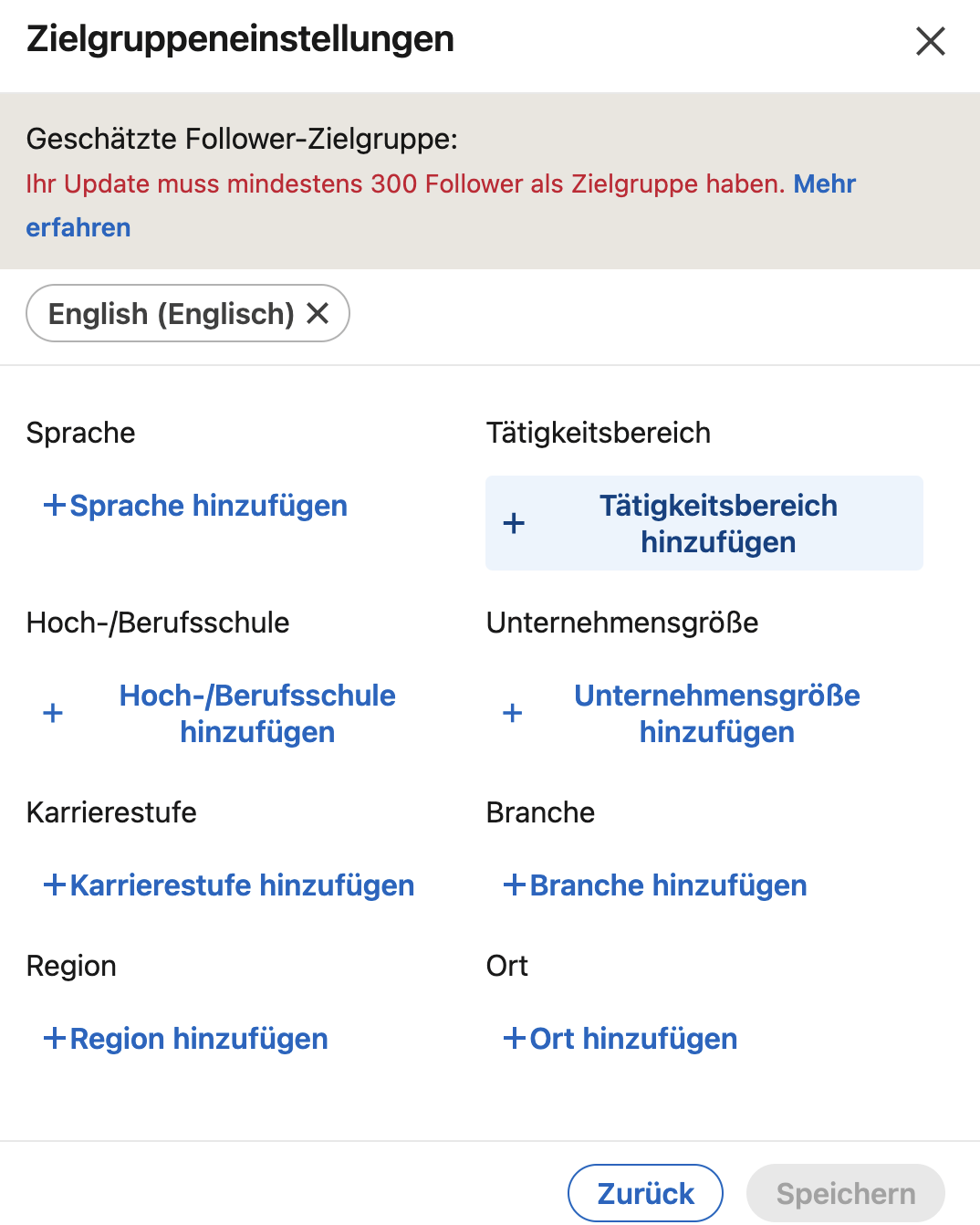Choose Unternehmensgröße hinzufügen text

coord(717,713)
